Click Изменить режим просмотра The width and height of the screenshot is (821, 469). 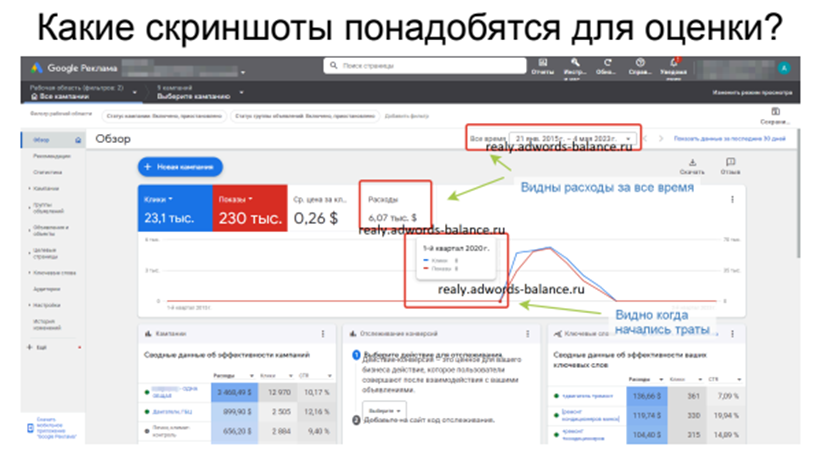(752, 93)
